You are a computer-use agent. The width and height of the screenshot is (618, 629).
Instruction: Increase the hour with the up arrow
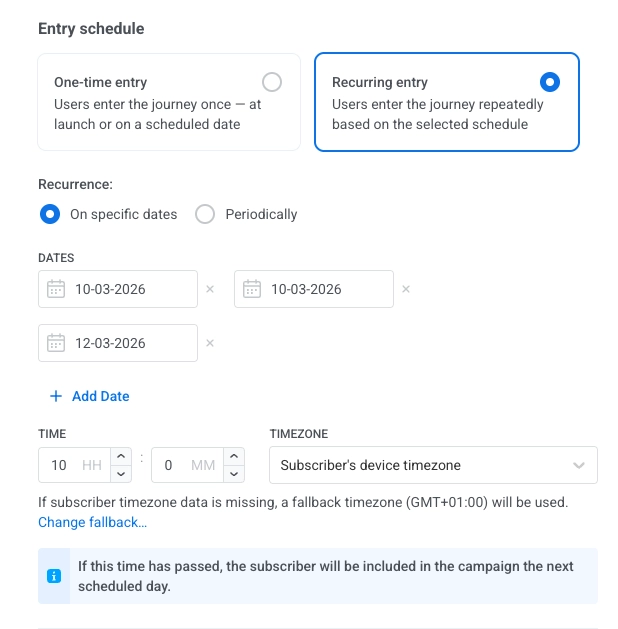point(121,456)
